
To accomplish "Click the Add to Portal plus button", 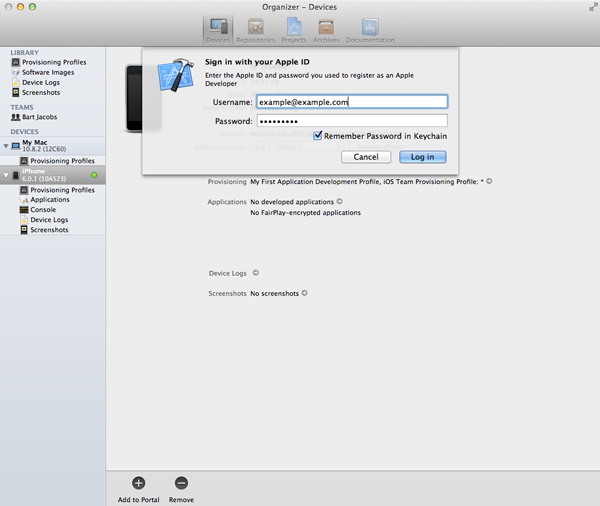I will (x=139, y=483).
